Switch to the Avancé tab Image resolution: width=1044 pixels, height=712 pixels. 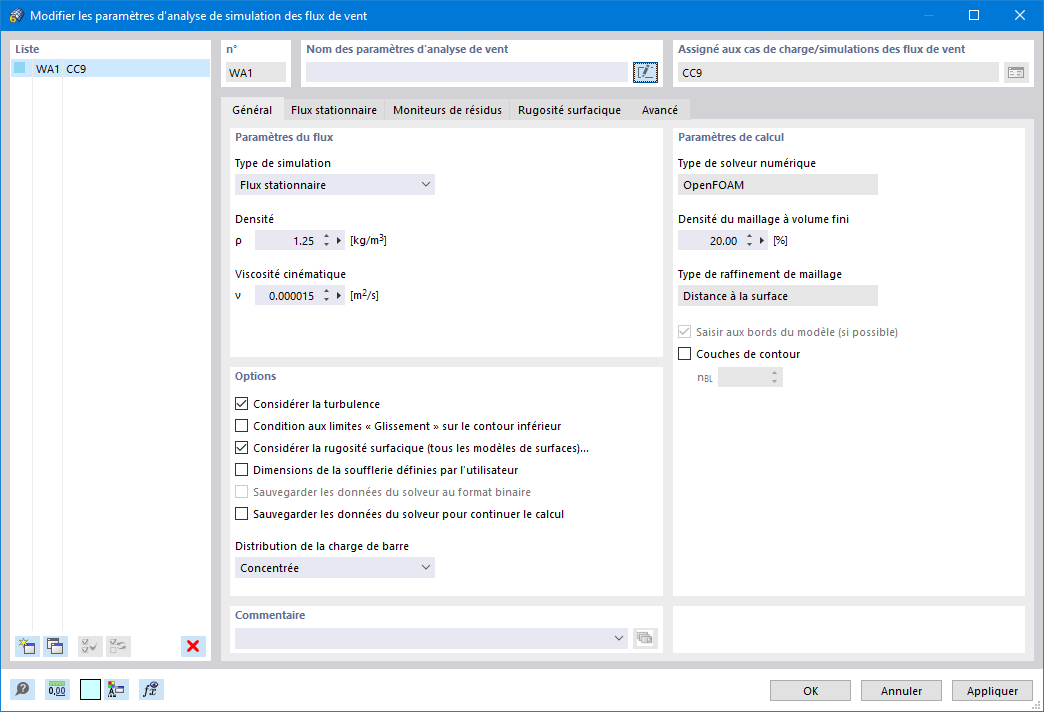pyautogui.click(x=659, y=110)
